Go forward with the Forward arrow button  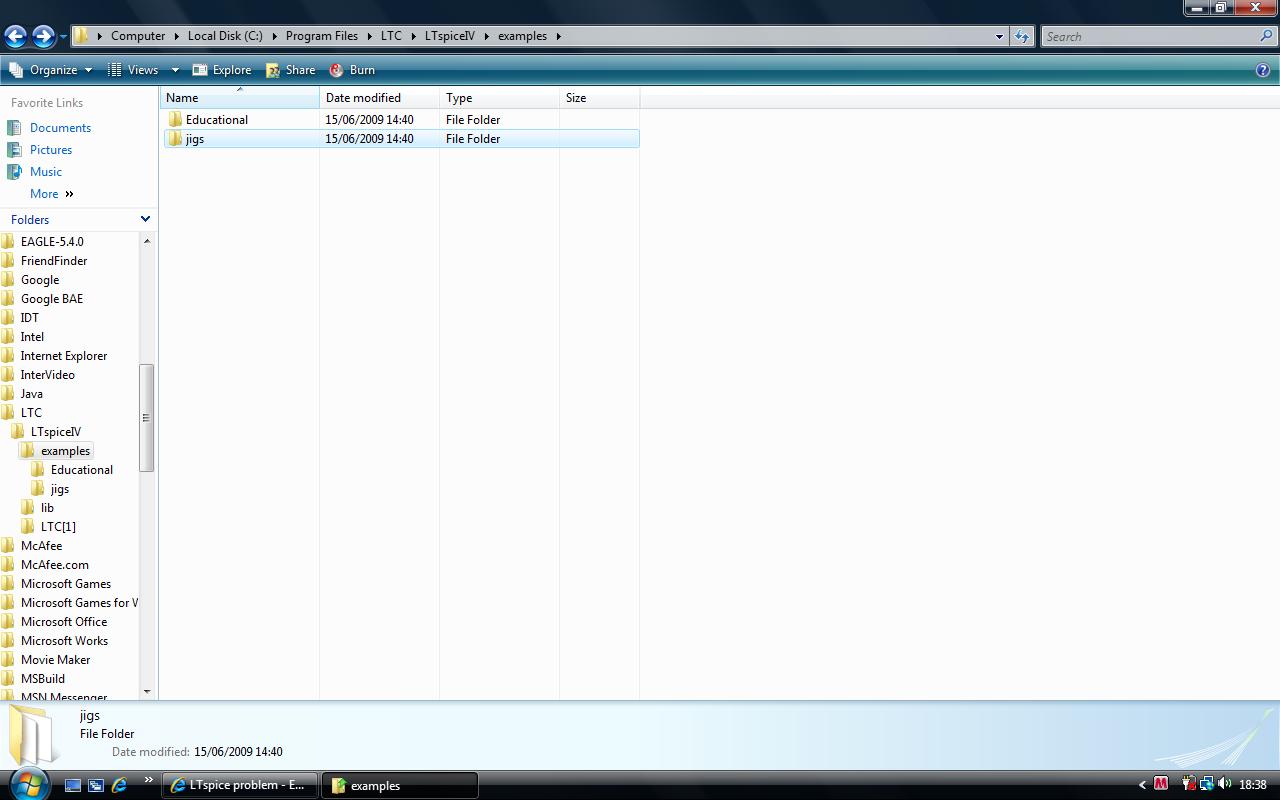43,37
